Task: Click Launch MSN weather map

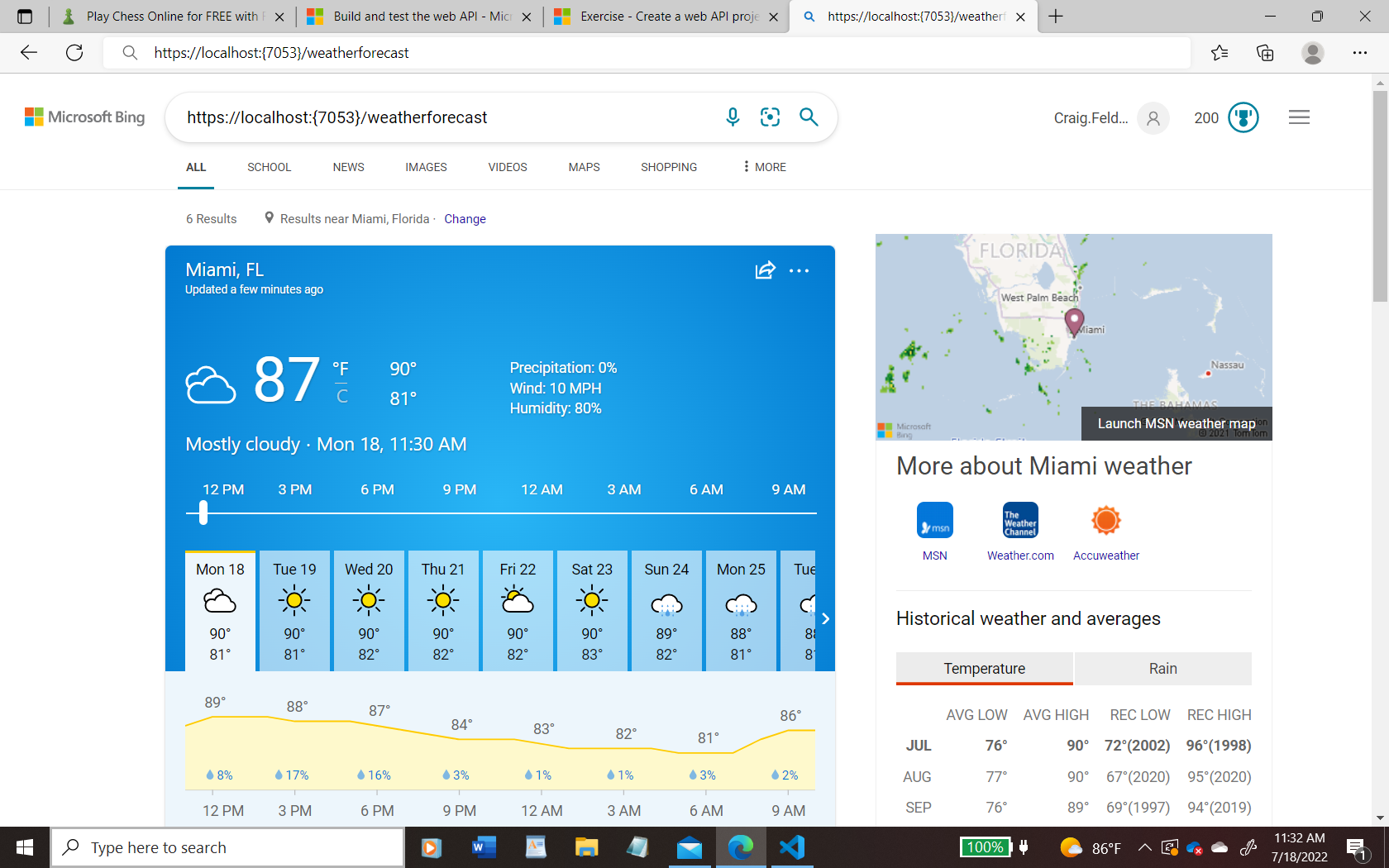Action: [x=1177, y=423]
